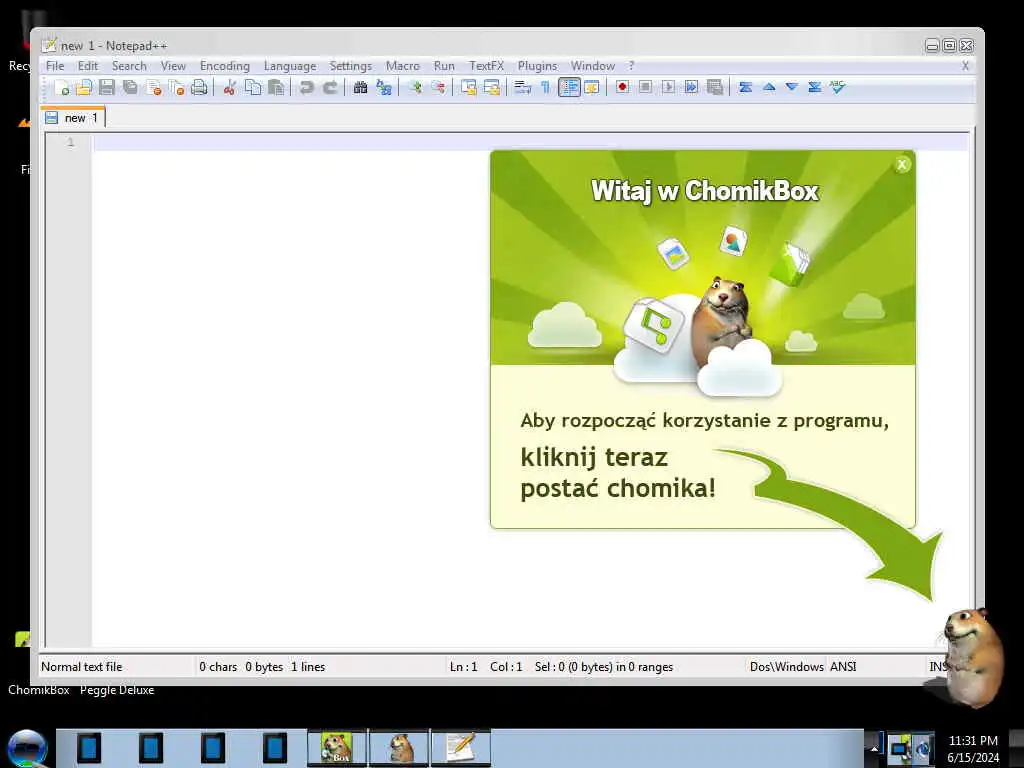This screenshot has width=1024, height=768.
Task: Open the Search menu
Action: coord(129,66)
